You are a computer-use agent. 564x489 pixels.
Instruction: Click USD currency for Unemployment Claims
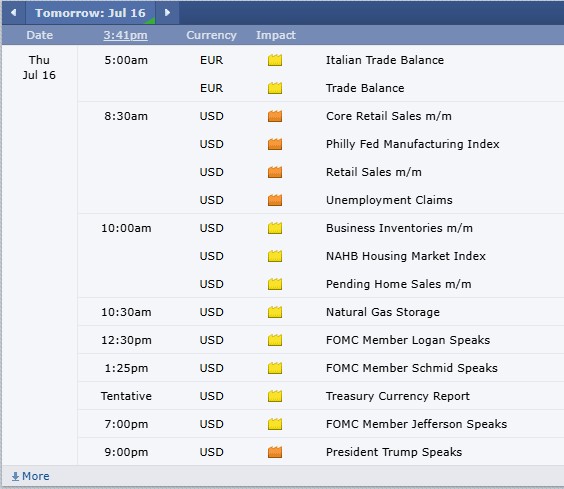tap(212, 200)
